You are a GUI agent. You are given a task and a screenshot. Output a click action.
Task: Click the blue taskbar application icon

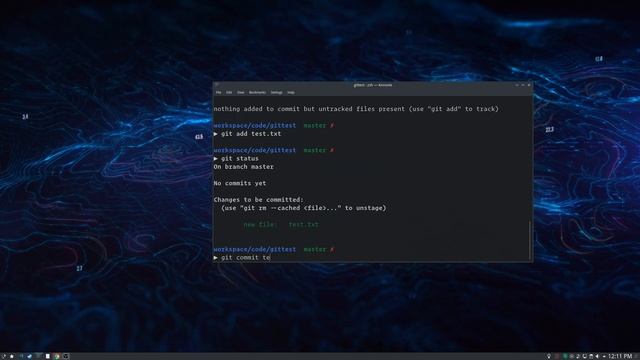pos(29,356)
